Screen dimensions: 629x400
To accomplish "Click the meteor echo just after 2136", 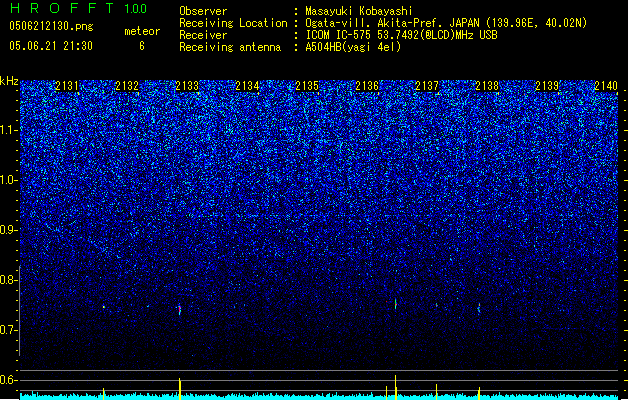I will [396, 304].
